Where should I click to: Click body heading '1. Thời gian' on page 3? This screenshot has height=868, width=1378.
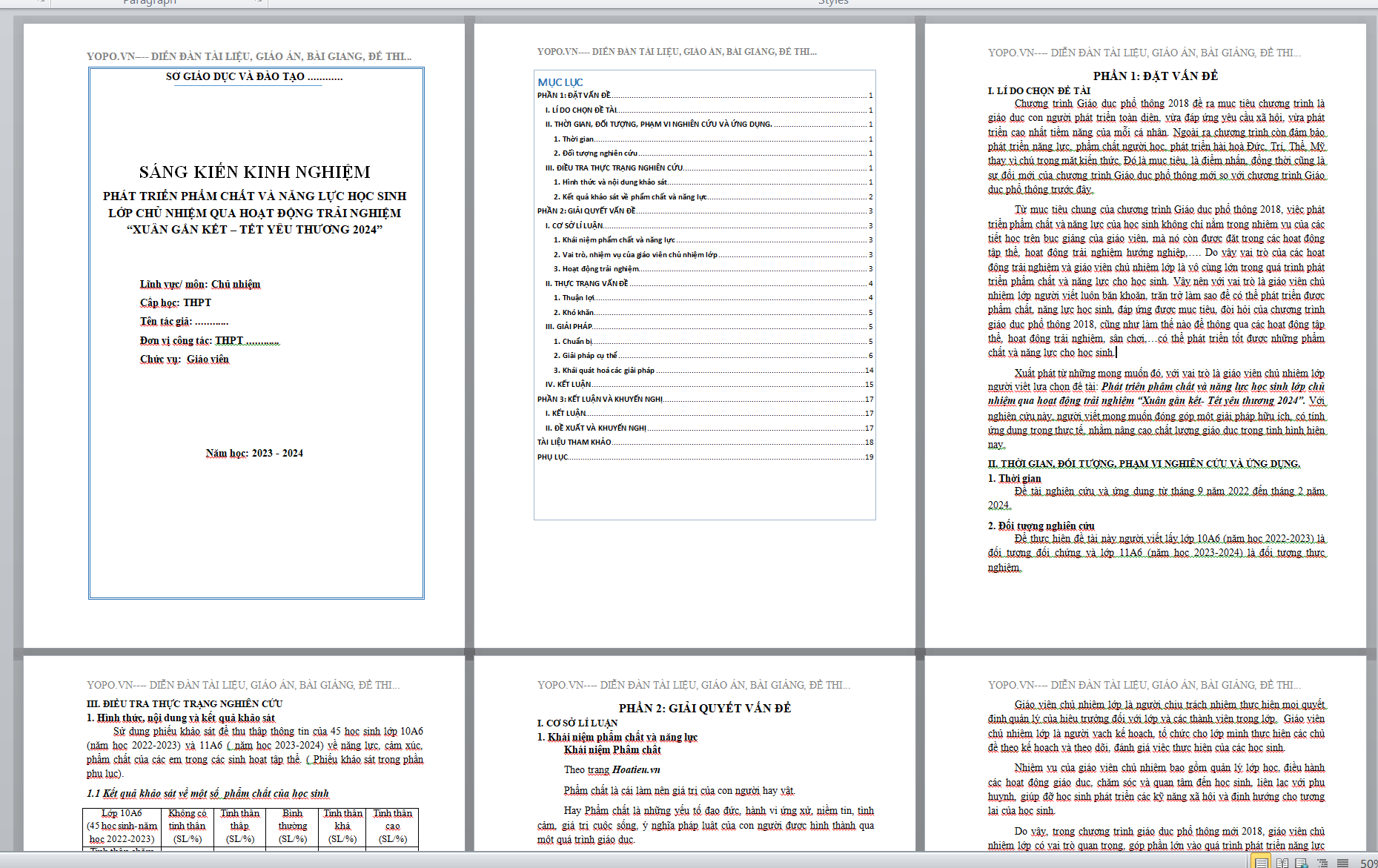[1014, 479]
